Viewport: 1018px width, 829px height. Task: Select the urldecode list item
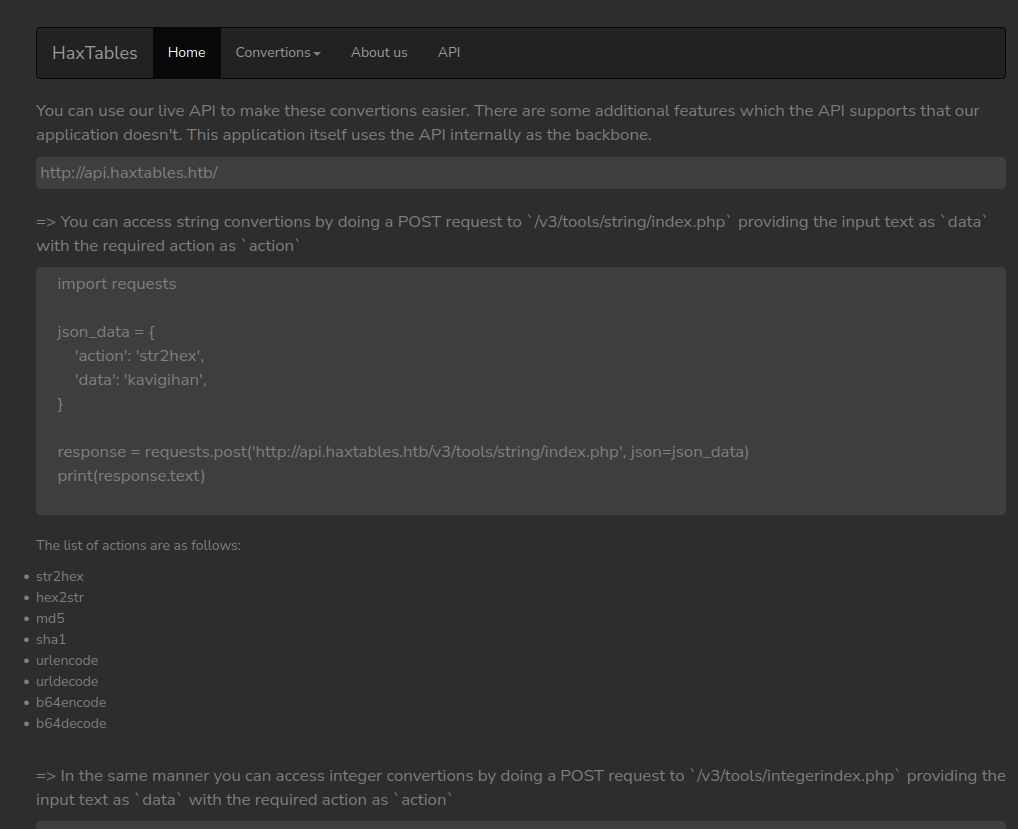point(67,682)
